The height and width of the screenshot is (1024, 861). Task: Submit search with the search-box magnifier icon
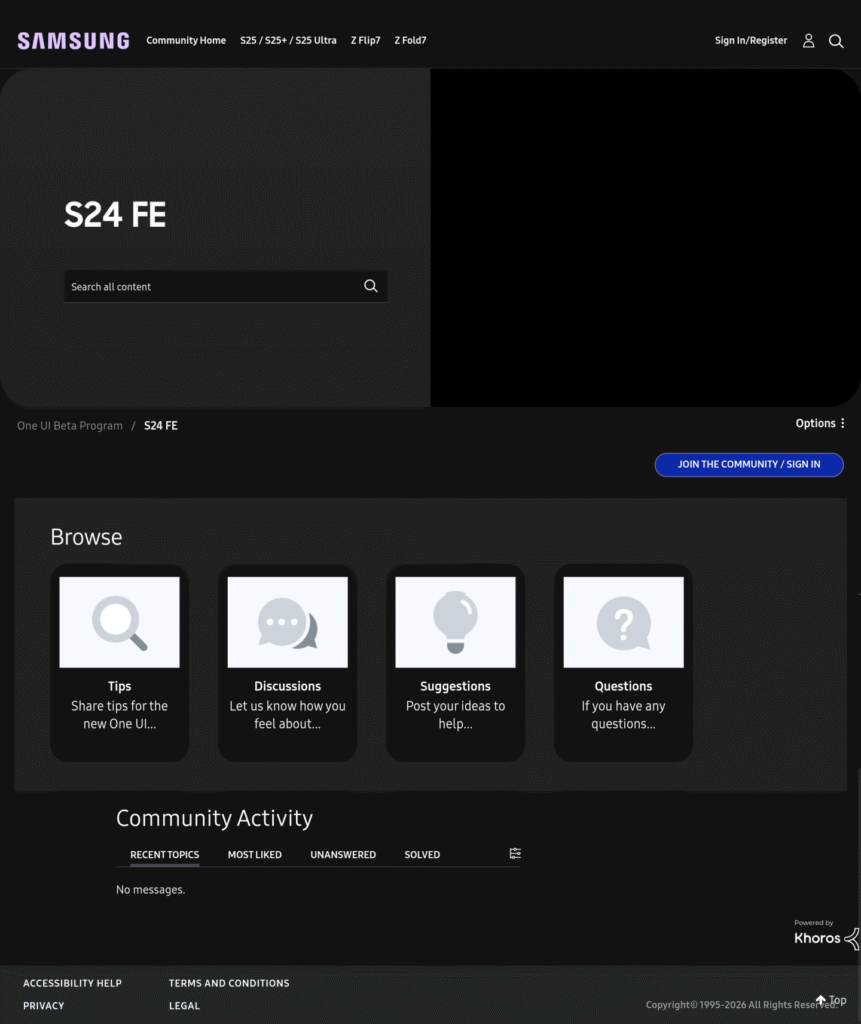tap(370, 286)
